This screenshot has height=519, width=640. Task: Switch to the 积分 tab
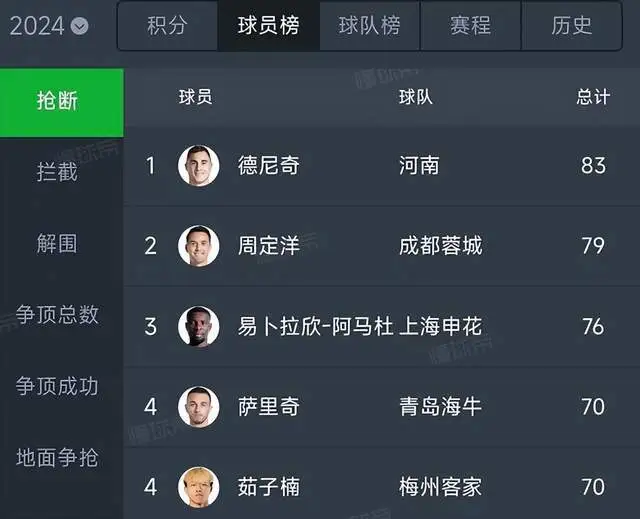[167, 26]
